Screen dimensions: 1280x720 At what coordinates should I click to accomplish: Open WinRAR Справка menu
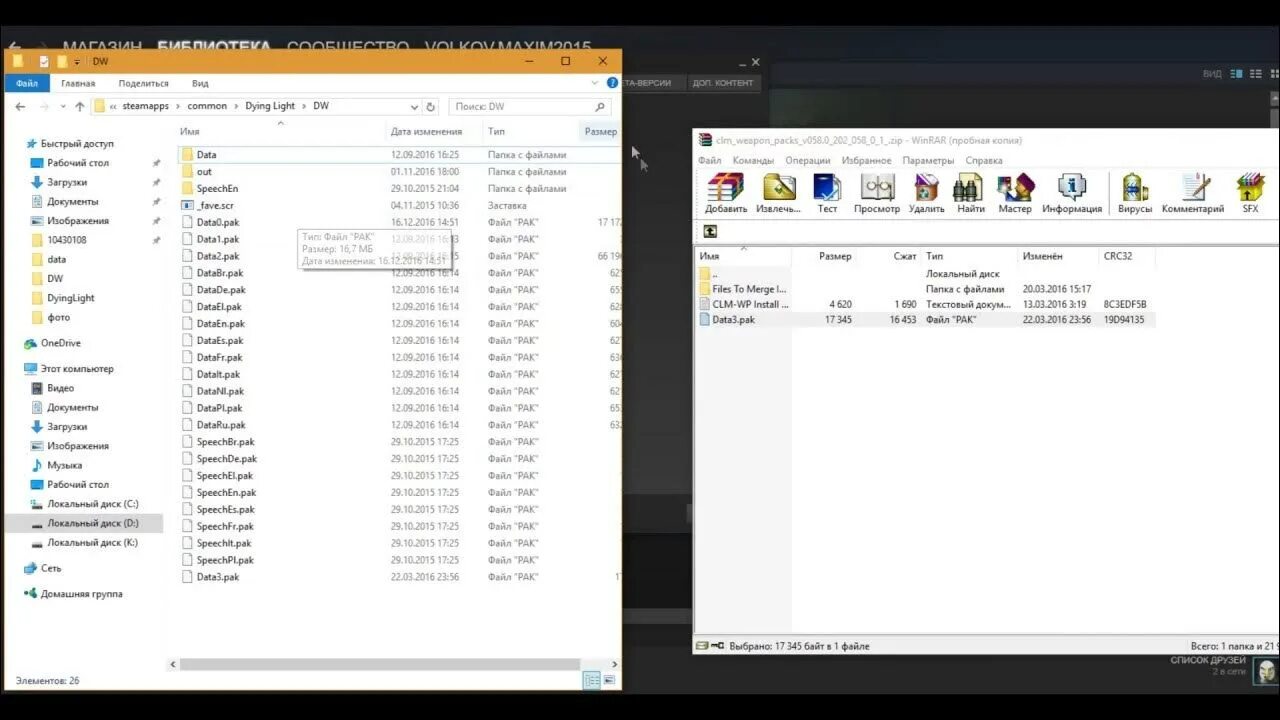click(984, 160)
